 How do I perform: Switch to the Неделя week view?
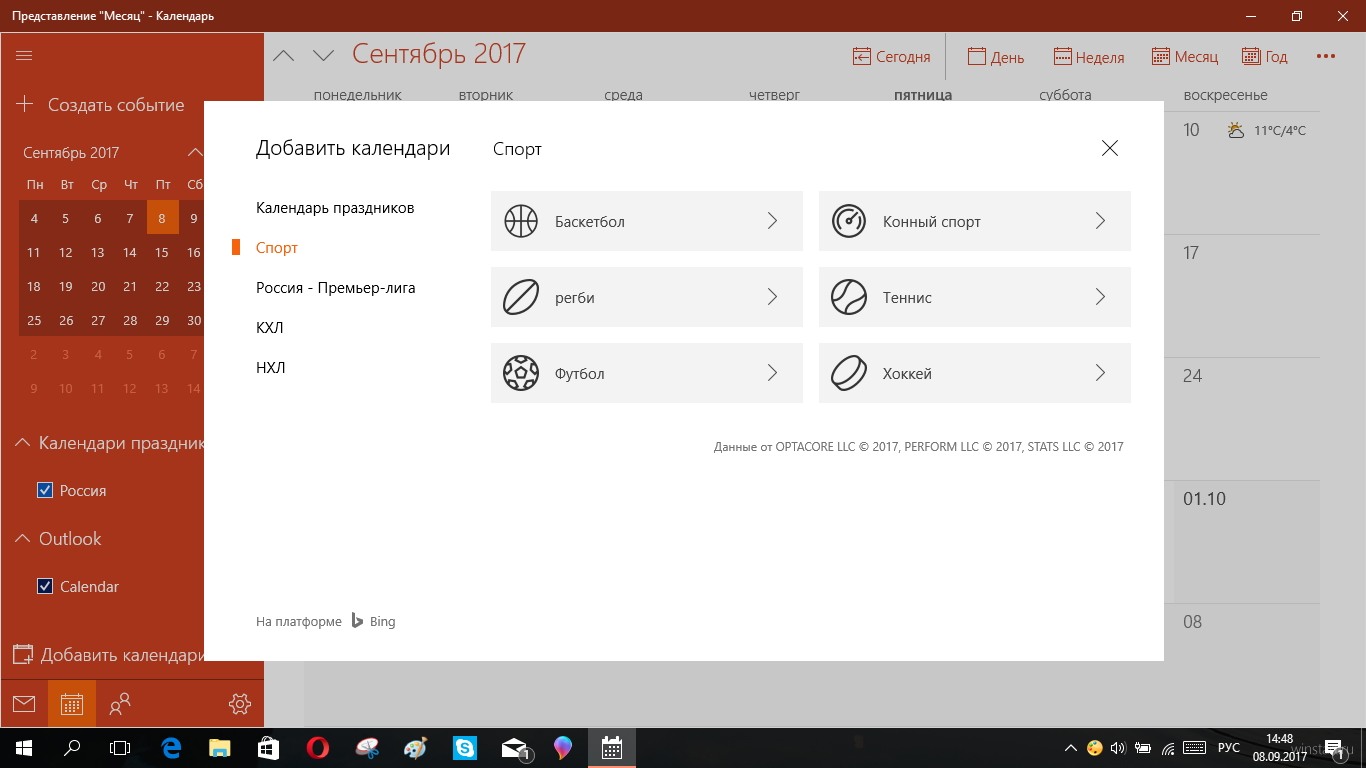(1089, 57)
